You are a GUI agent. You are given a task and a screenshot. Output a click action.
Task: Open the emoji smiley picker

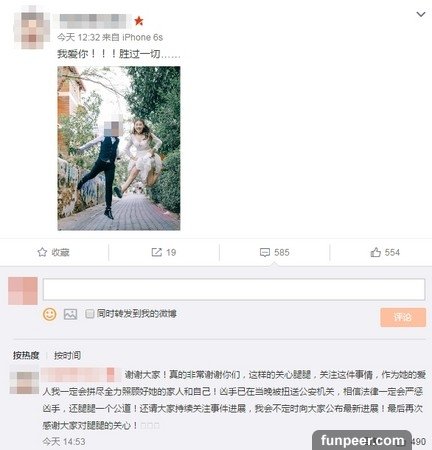point(50,314)
